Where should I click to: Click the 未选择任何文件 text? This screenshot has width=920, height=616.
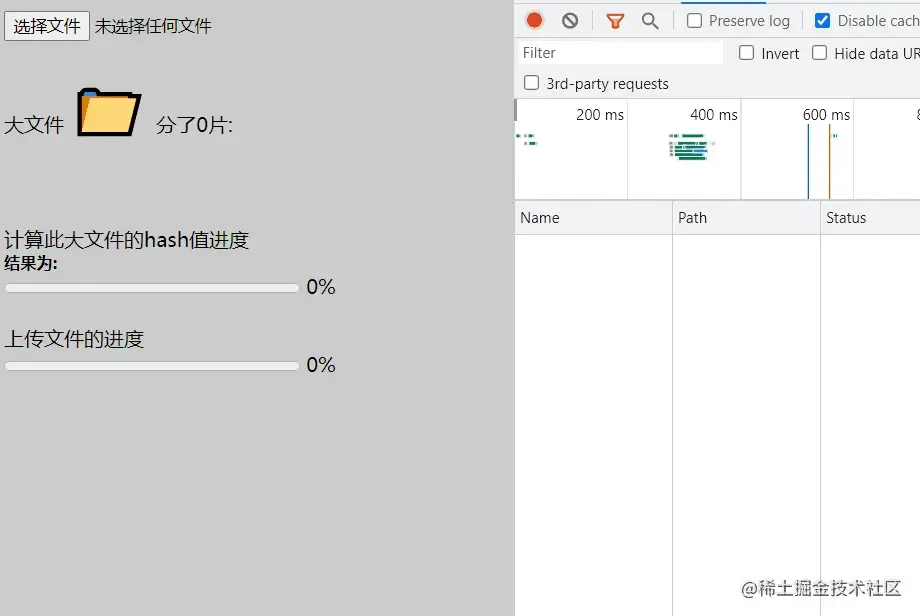click(153, 26)
